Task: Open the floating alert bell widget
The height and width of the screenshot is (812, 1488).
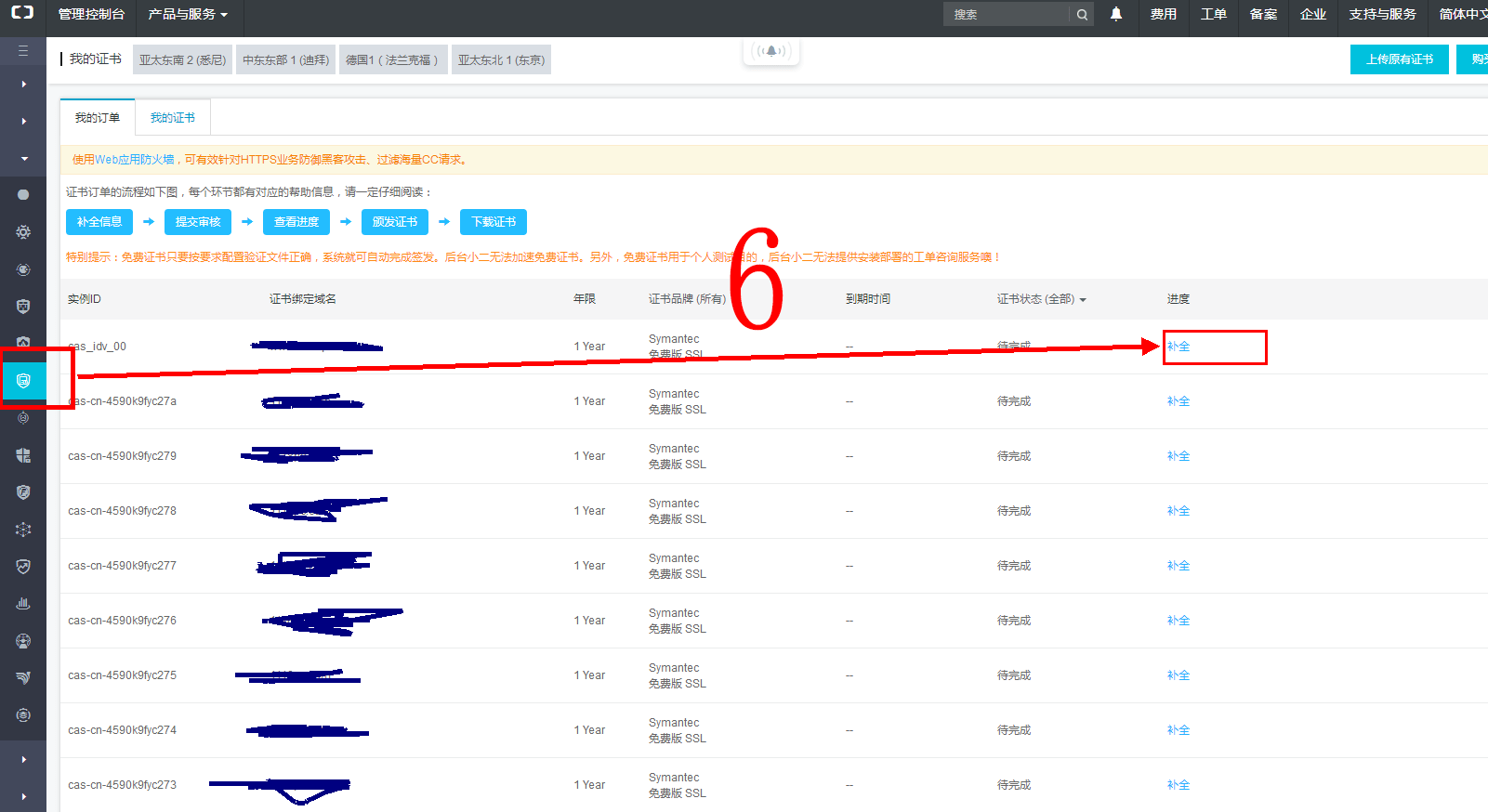Action: point(770,51)
